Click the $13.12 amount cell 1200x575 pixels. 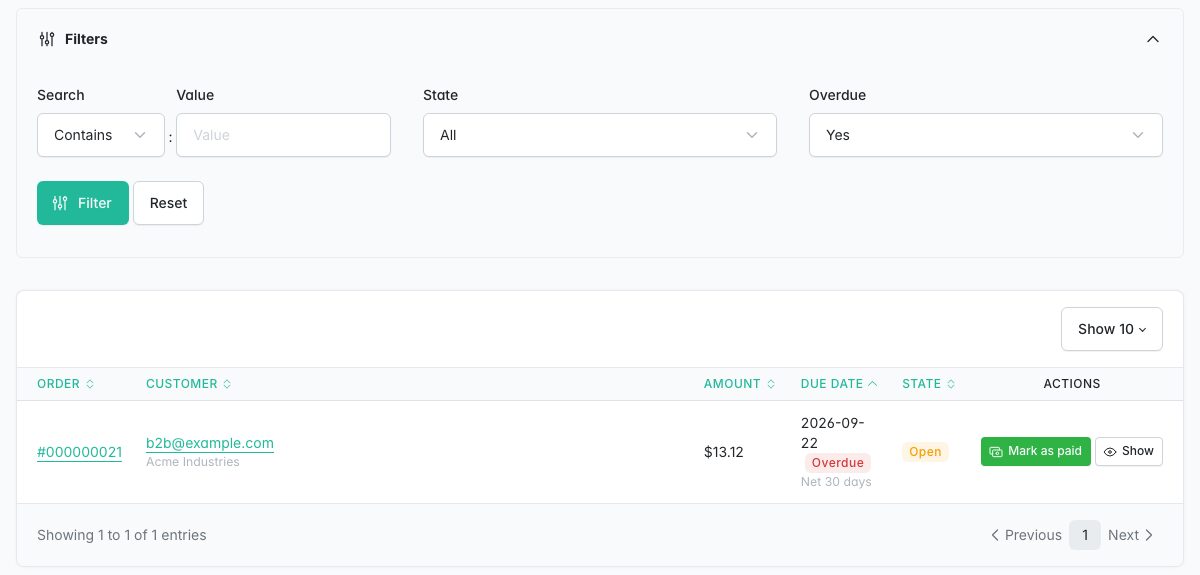click(724, 452)
